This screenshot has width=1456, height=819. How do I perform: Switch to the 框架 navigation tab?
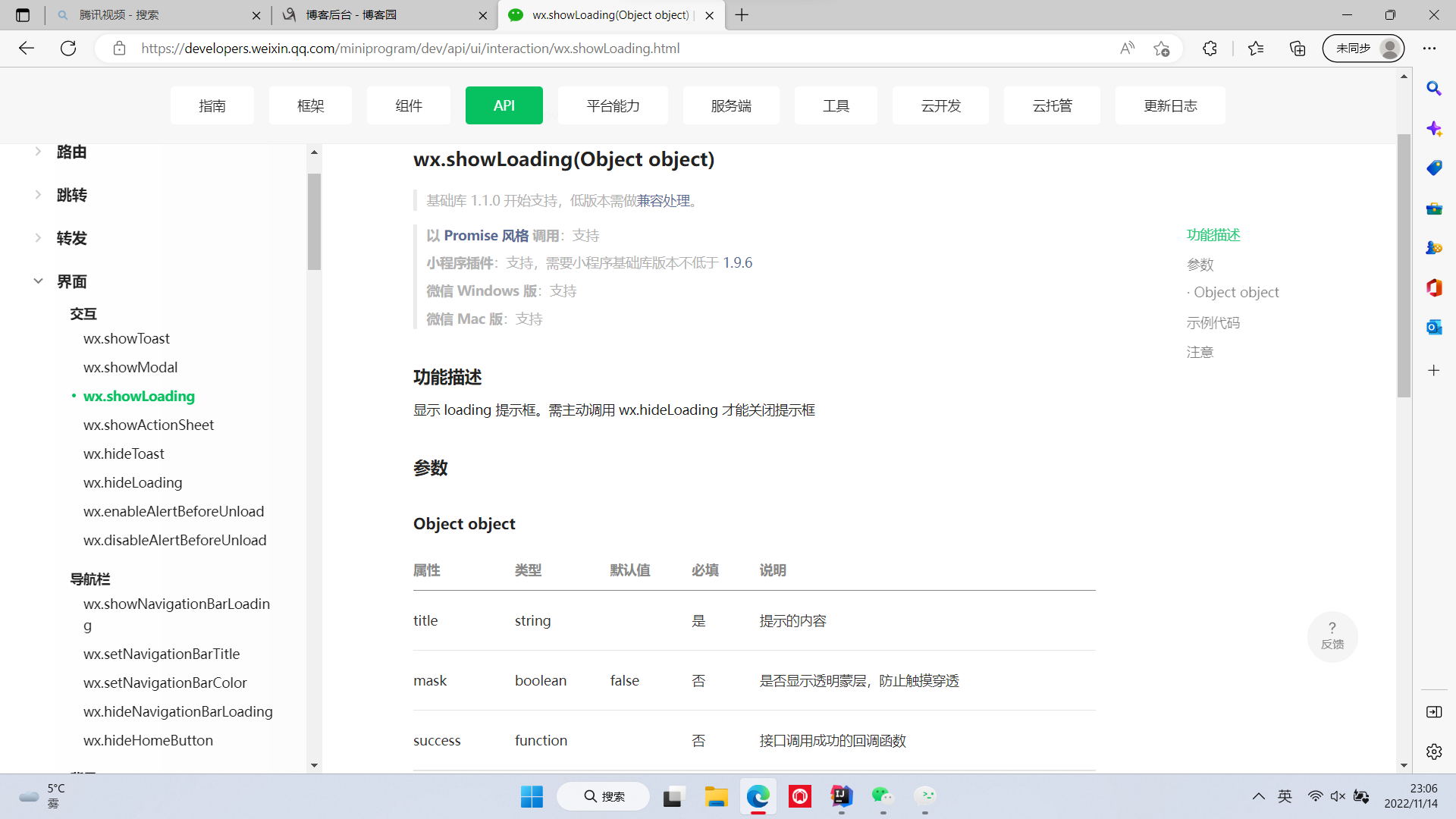[x=310, y=105]
